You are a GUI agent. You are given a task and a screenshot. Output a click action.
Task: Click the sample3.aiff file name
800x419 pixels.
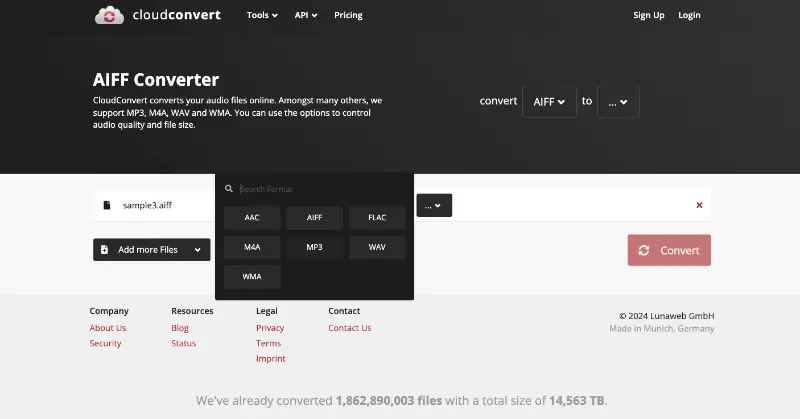[x=147, y=205]
